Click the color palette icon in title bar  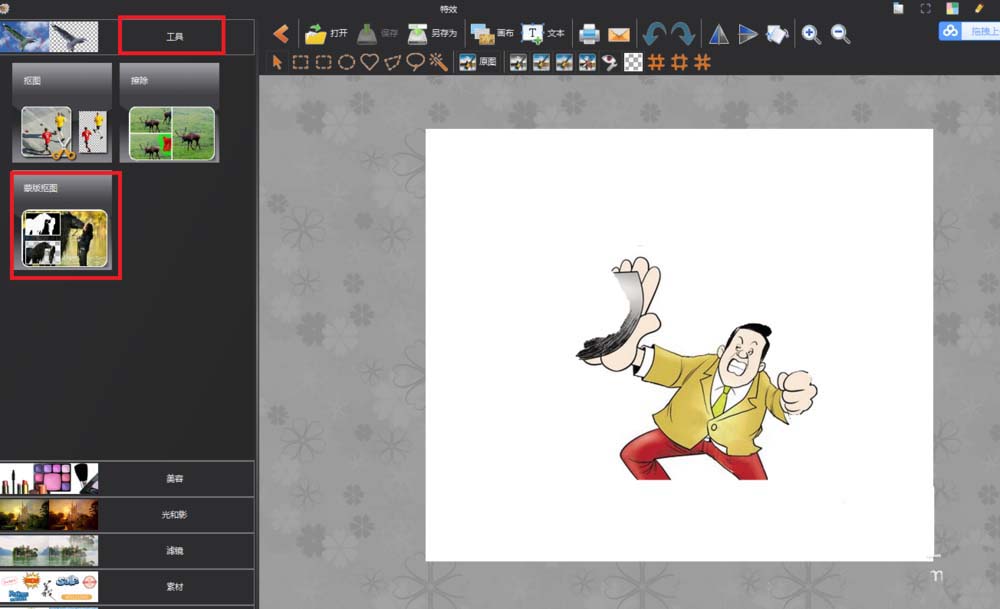(952, 8)
